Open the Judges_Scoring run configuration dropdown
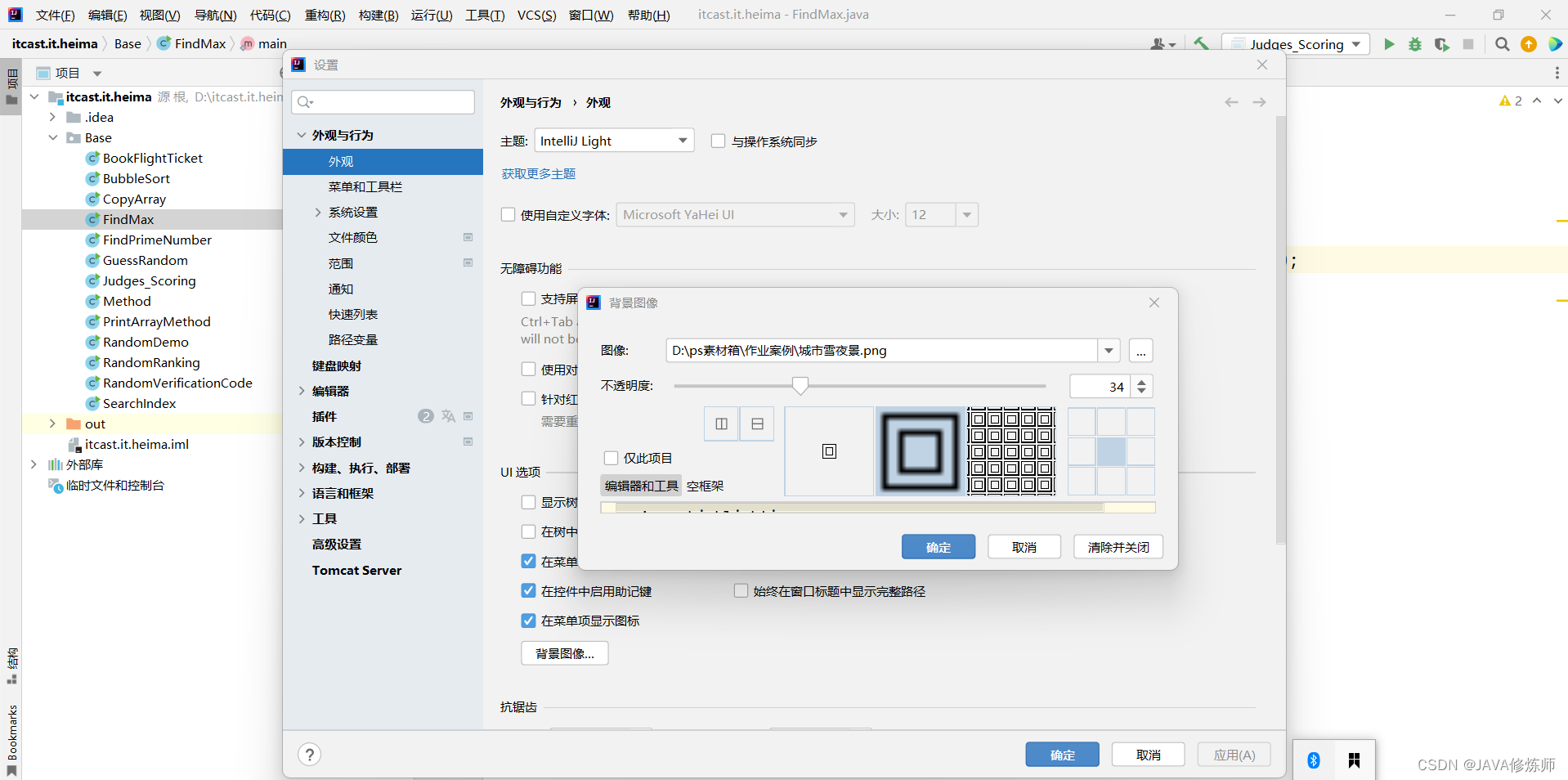This screenshot has height=780, width=1568. tap(1297, 44)
